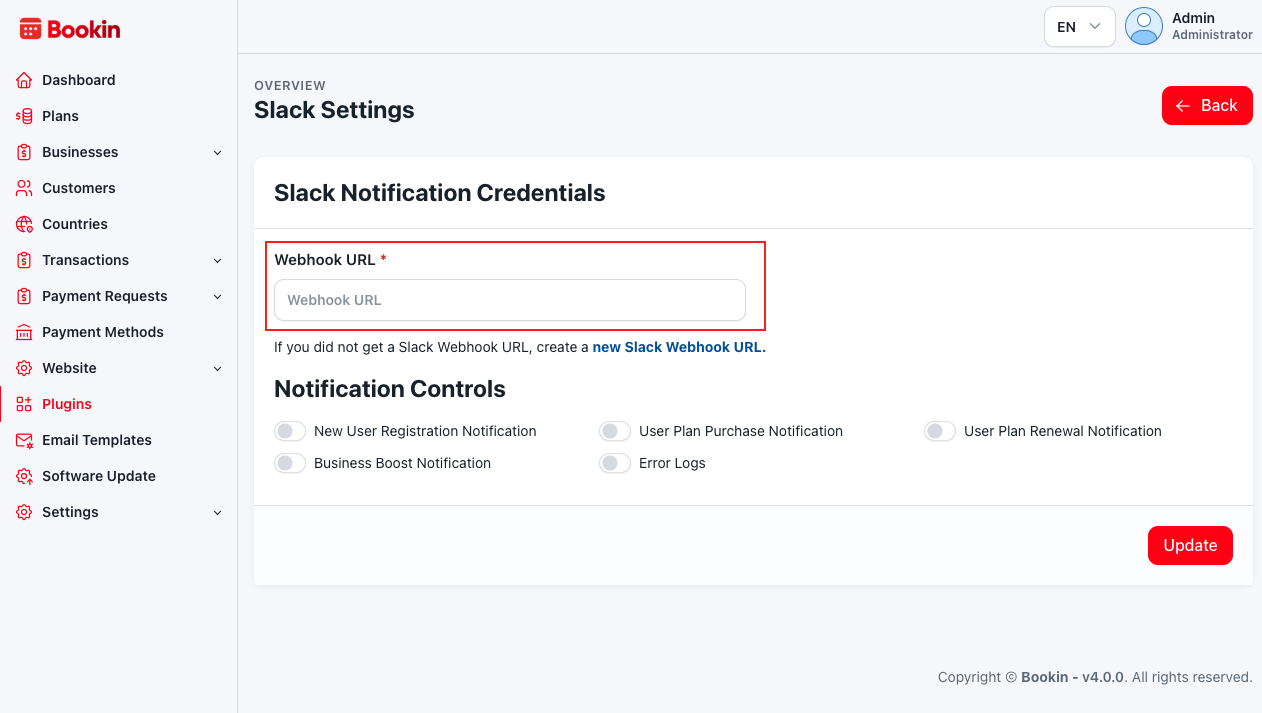Screen dimensions: 1262x713
Task: Click the Countries globe icon
Action: click(24, 224)
